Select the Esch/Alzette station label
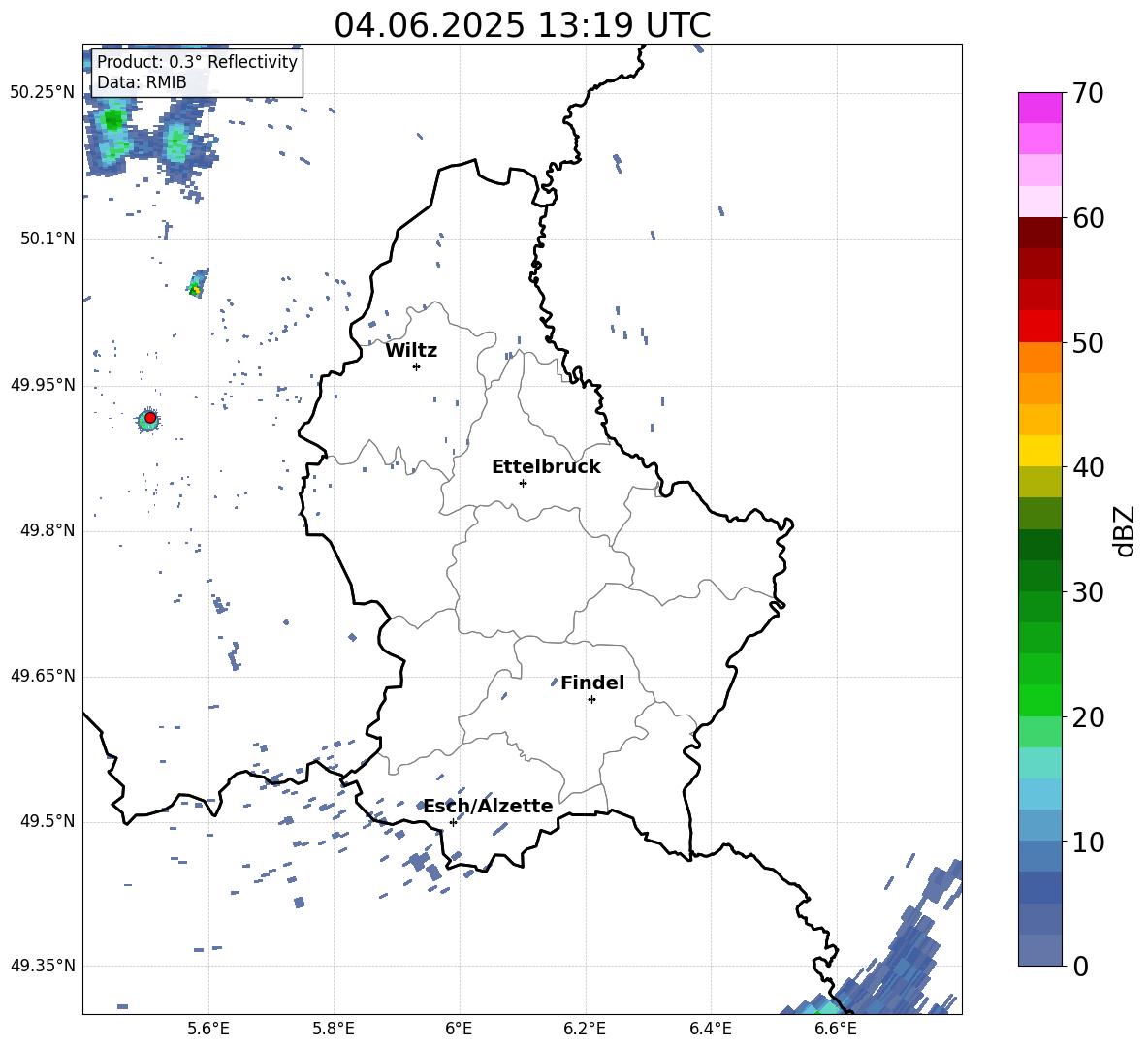This screenshot has width=1148, height=1048. pyautogui.click(x=489, y=806)
